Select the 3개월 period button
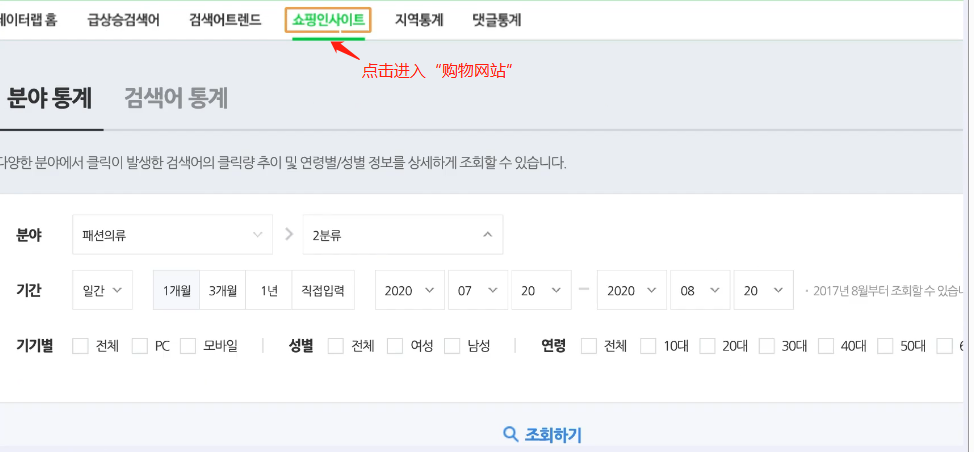The image size is (974, 452). tap(223, 290)
